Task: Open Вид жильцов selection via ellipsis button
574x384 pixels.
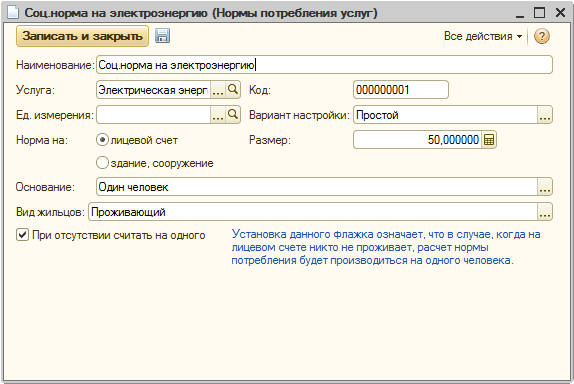Action: coord(545,212)
